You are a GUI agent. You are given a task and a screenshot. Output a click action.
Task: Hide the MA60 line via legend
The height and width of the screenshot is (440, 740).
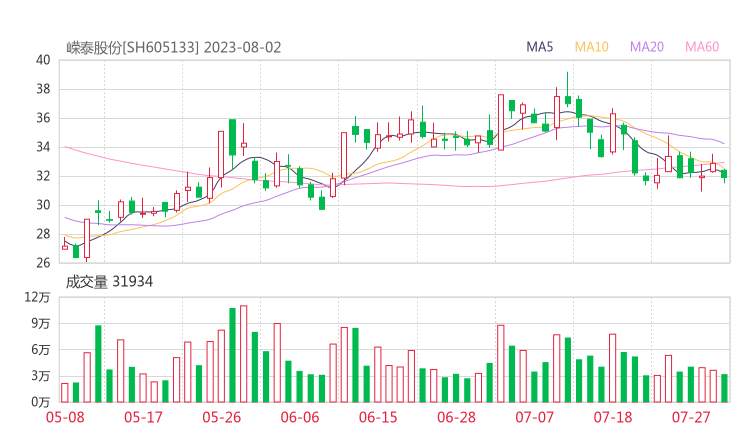702,47
